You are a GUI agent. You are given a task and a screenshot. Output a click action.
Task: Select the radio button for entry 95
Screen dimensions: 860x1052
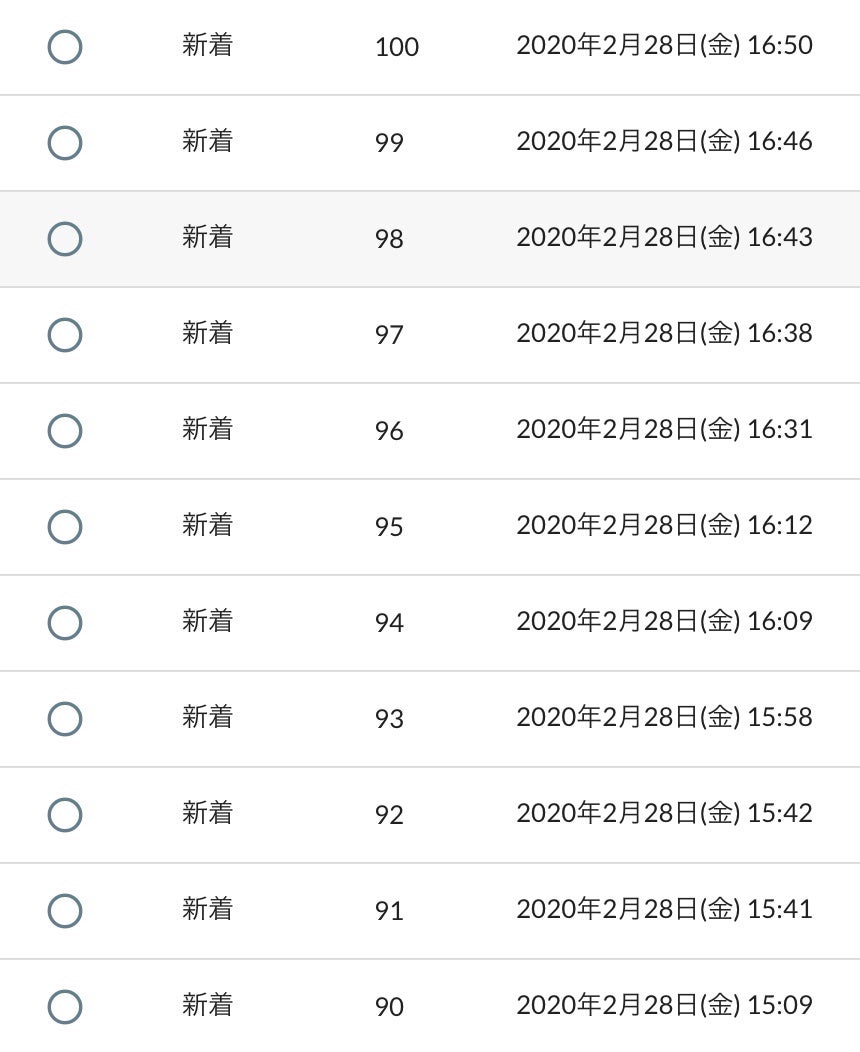pos(65,527)
